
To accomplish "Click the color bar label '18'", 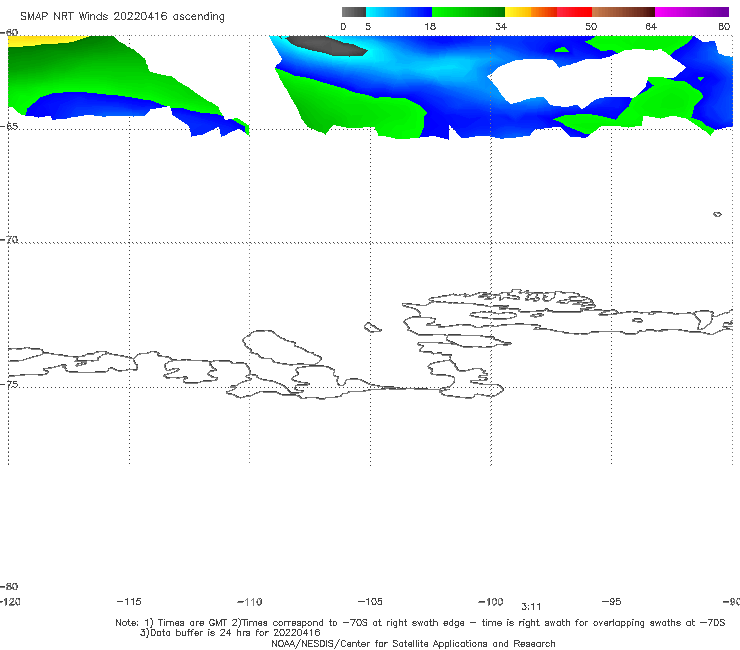I will tap(430, 26).
